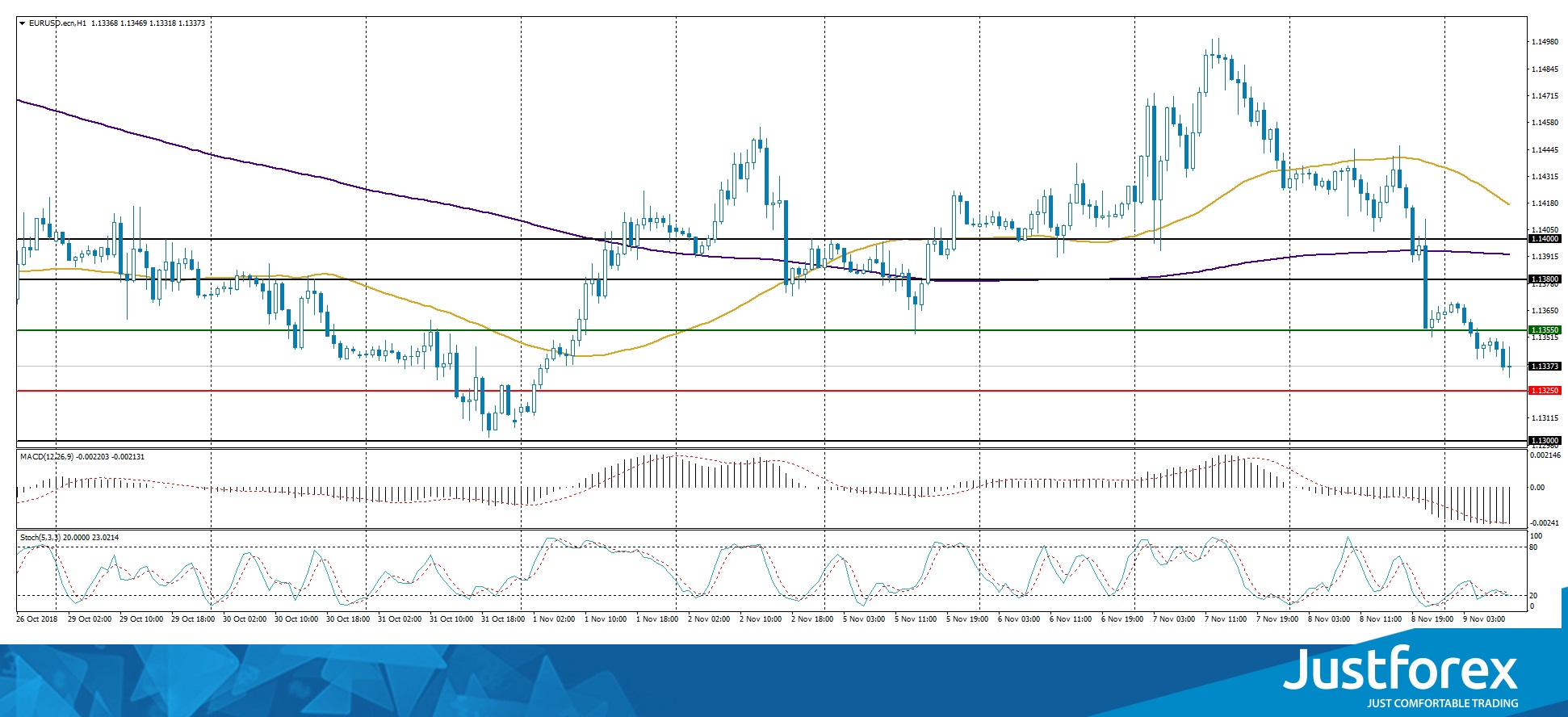Viewport: 1568px width, 717px height.
Task: Click the 31 Oct 18:00 time label
Action: (503, 619)
